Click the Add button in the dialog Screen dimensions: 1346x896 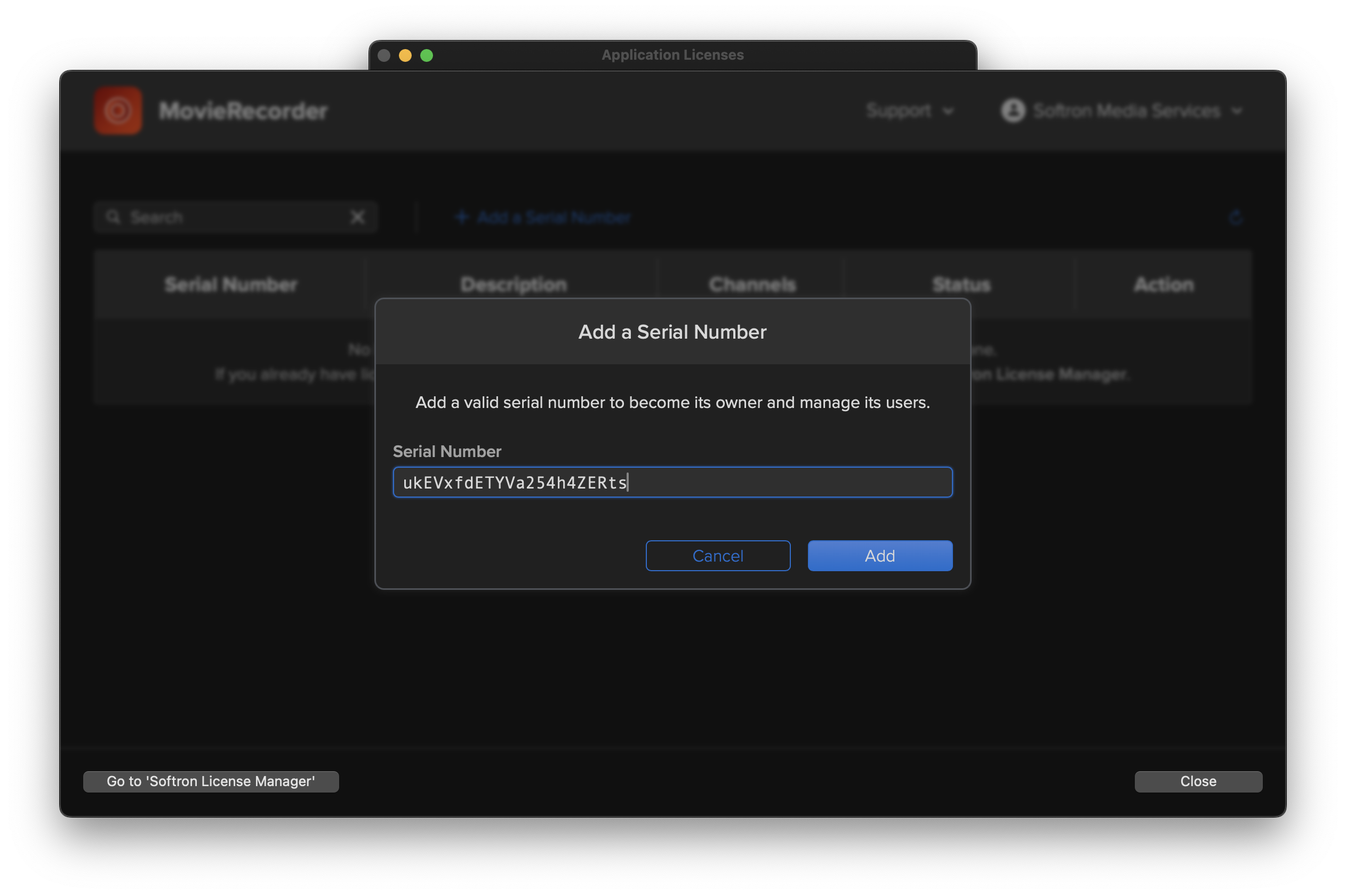pos(880,555)
